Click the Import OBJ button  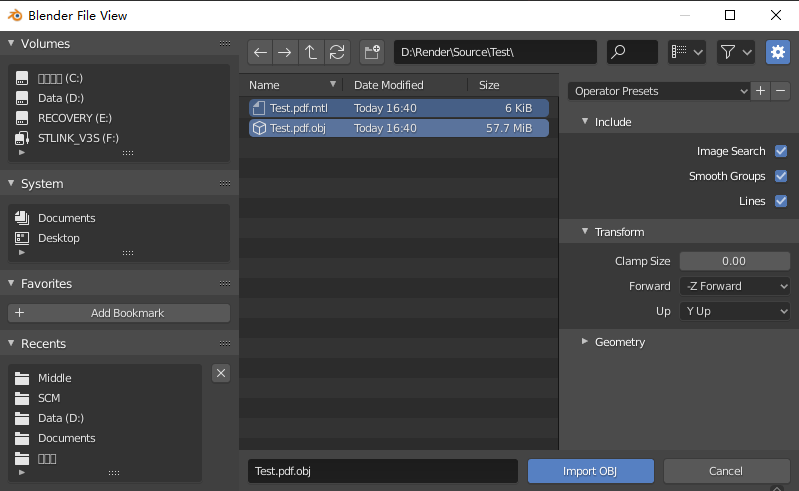click(x=591, y=471)
